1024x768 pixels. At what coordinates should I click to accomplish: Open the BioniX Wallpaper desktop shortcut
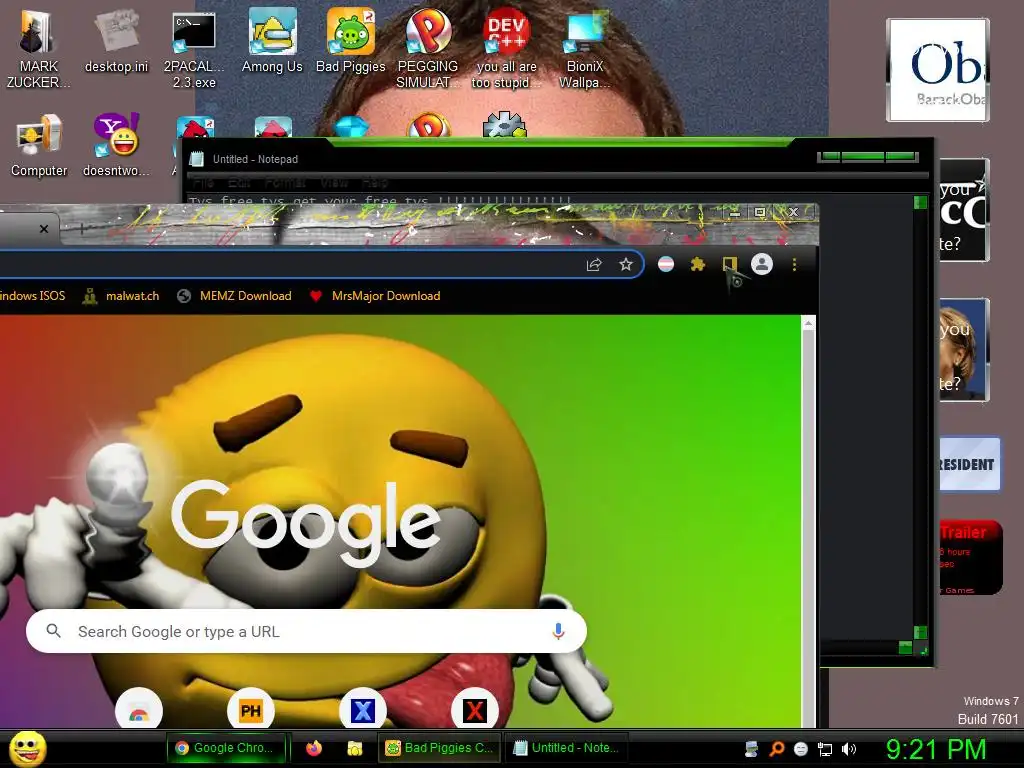click(x=584, y=49)
